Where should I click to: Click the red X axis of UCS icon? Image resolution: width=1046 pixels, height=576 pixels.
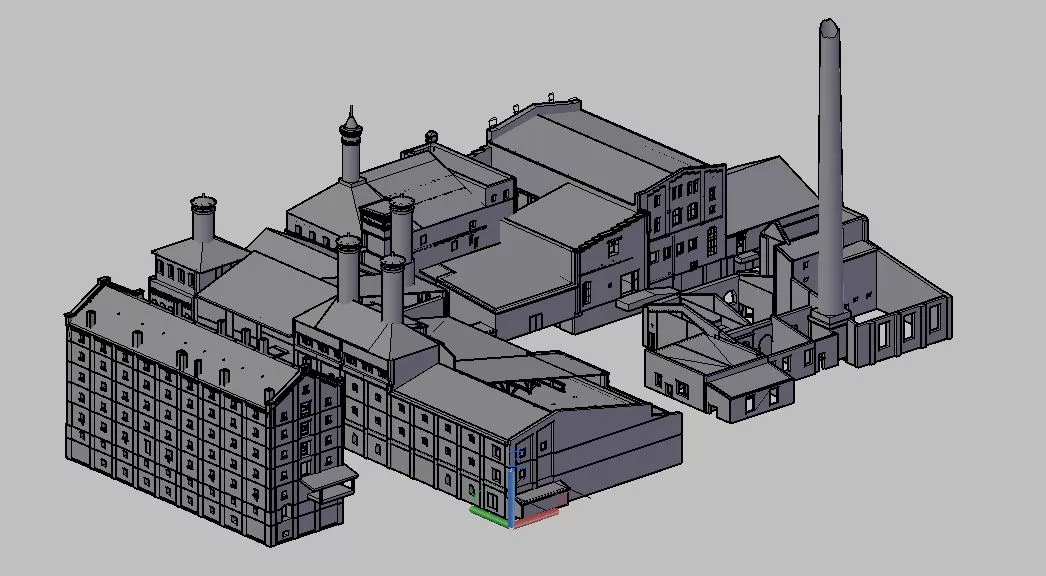pyautogui.click(x=536, y=517)
